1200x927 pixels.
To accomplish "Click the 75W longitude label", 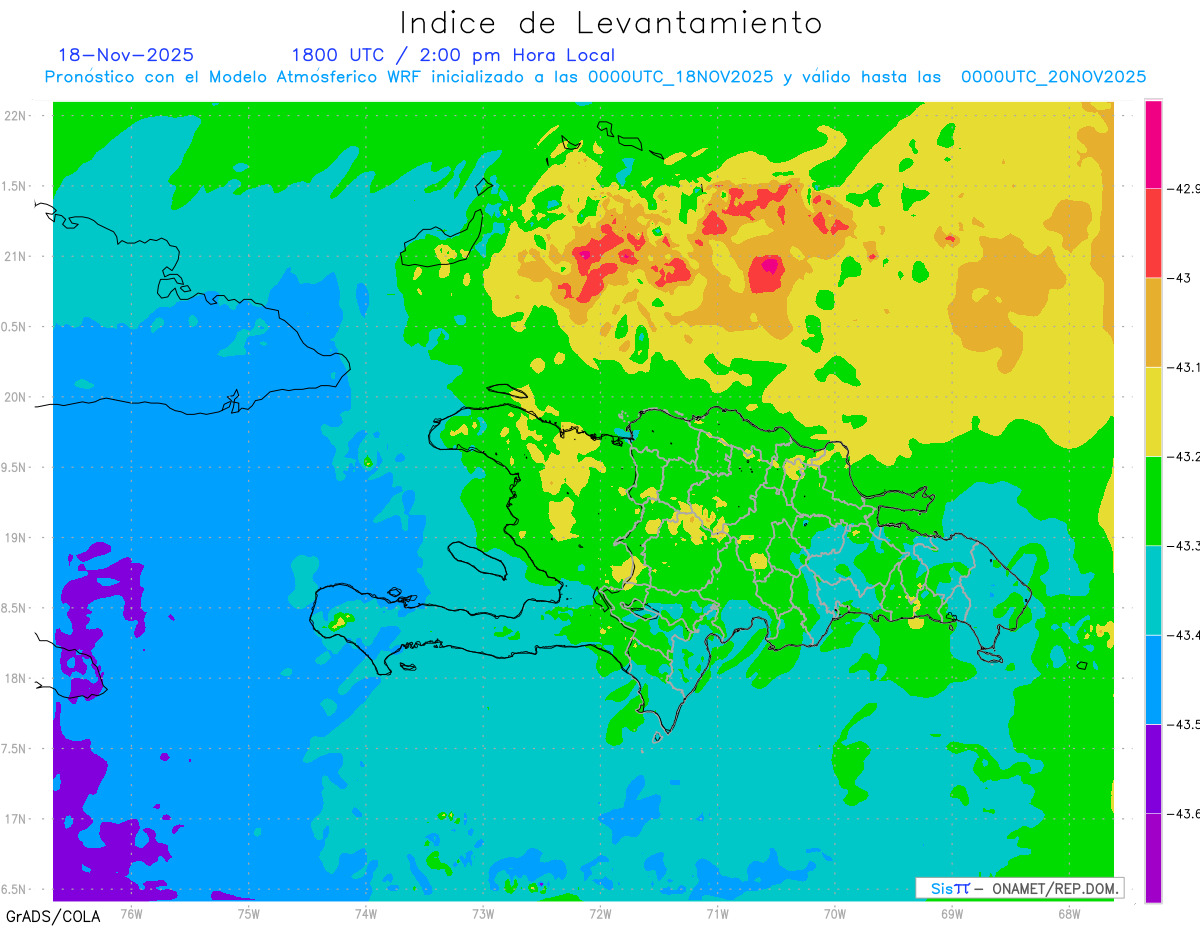I will click(248, 912).
